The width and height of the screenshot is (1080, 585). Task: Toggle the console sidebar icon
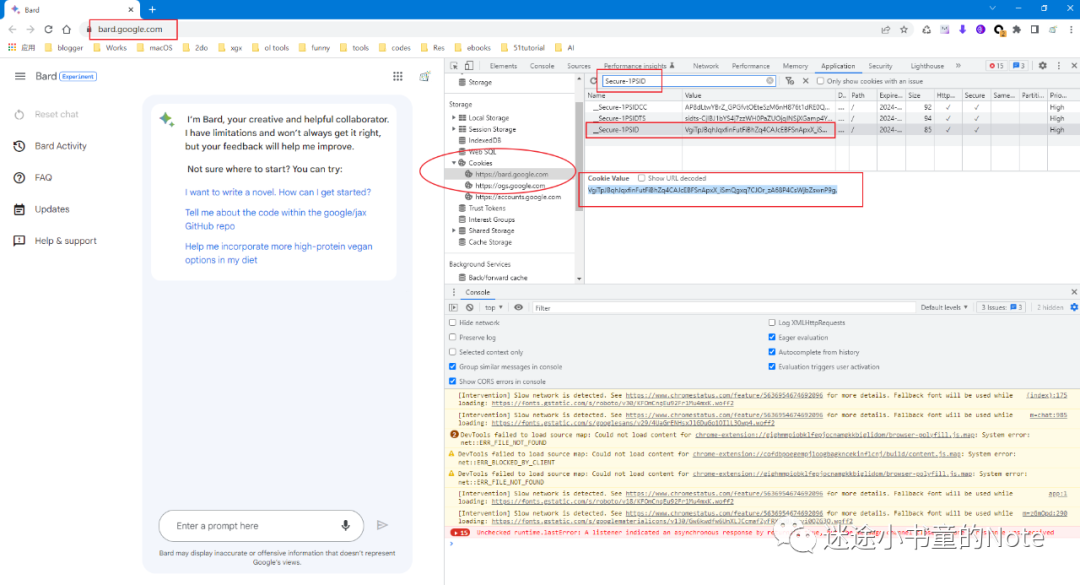tap(453, 307)
